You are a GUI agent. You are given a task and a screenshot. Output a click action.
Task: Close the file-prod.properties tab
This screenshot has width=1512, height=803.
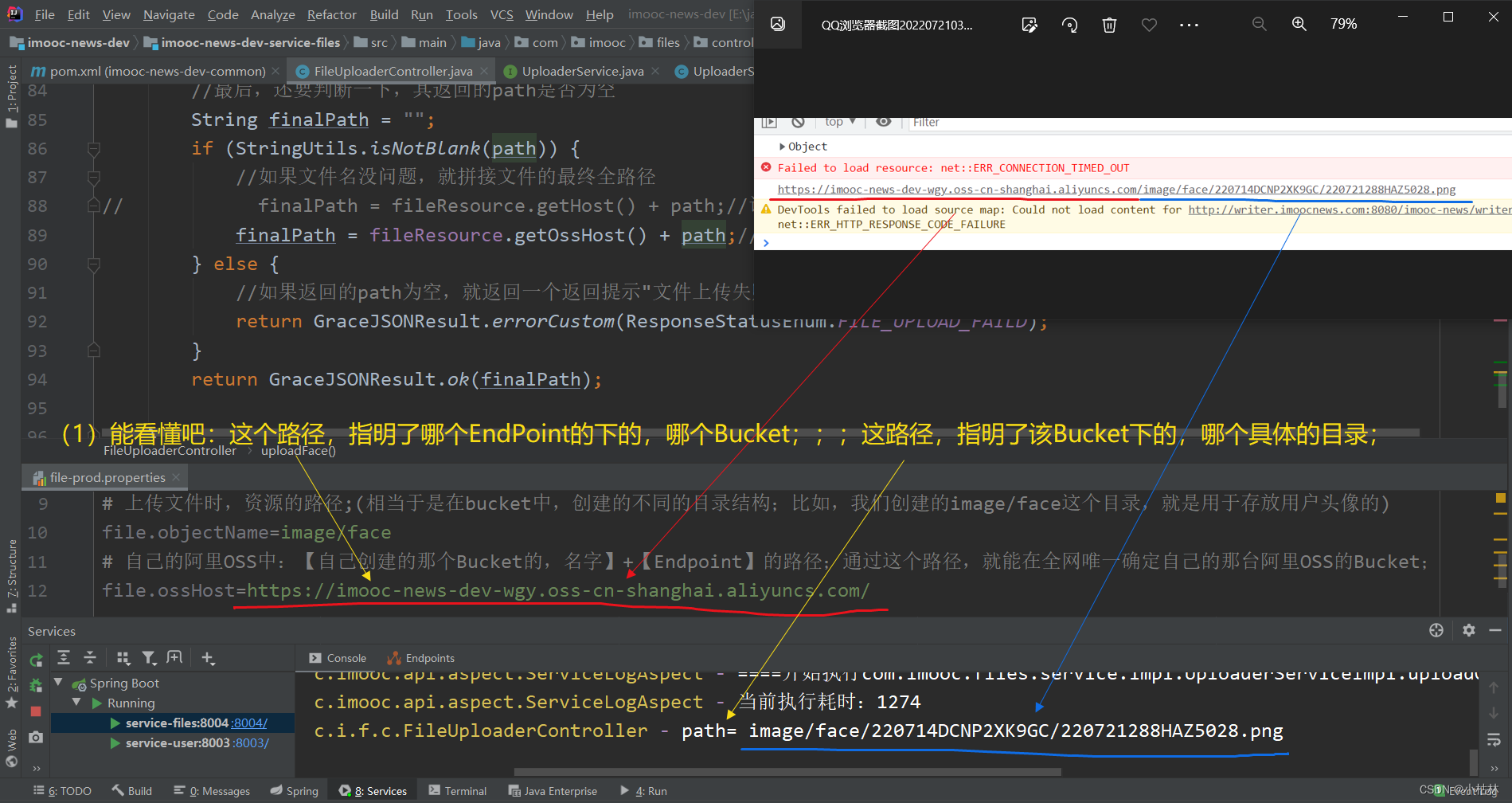(x=176, y=477)
